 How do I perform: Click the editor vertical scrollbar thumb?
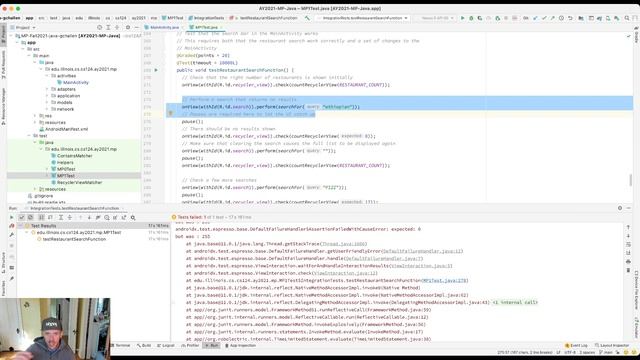(631, 180)
